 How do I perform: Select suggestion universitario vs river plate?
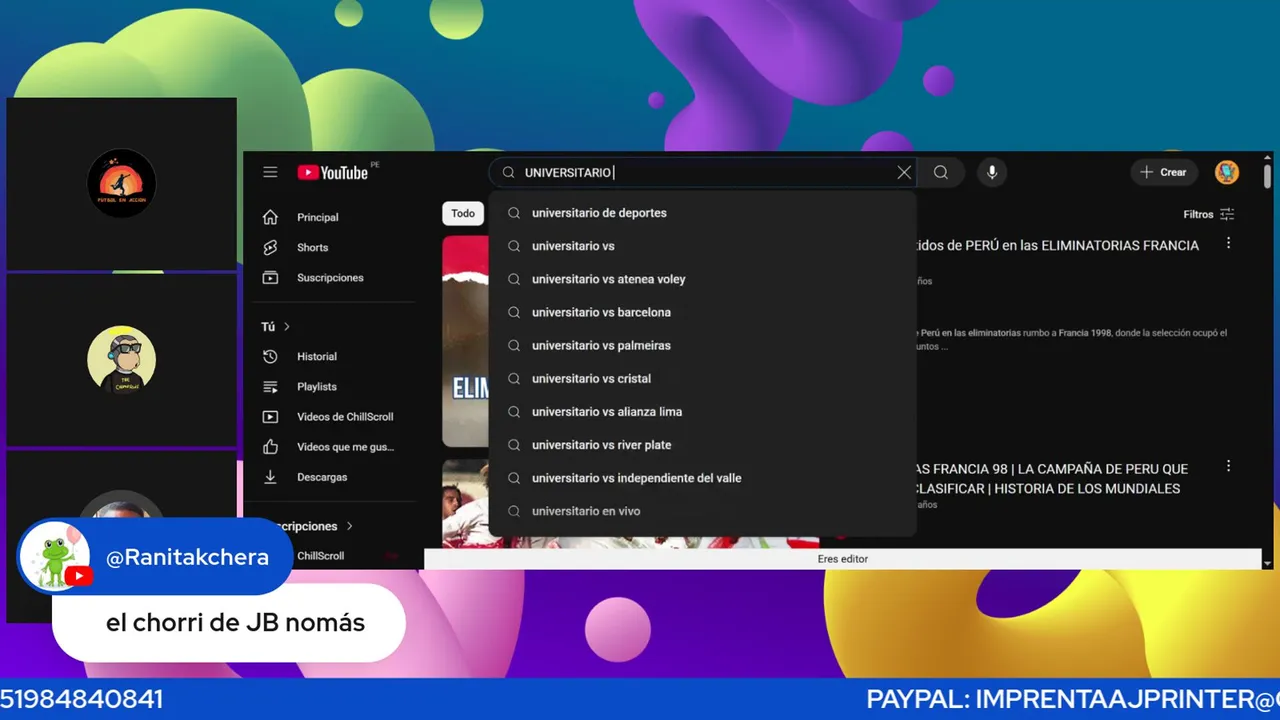point(702,444)
